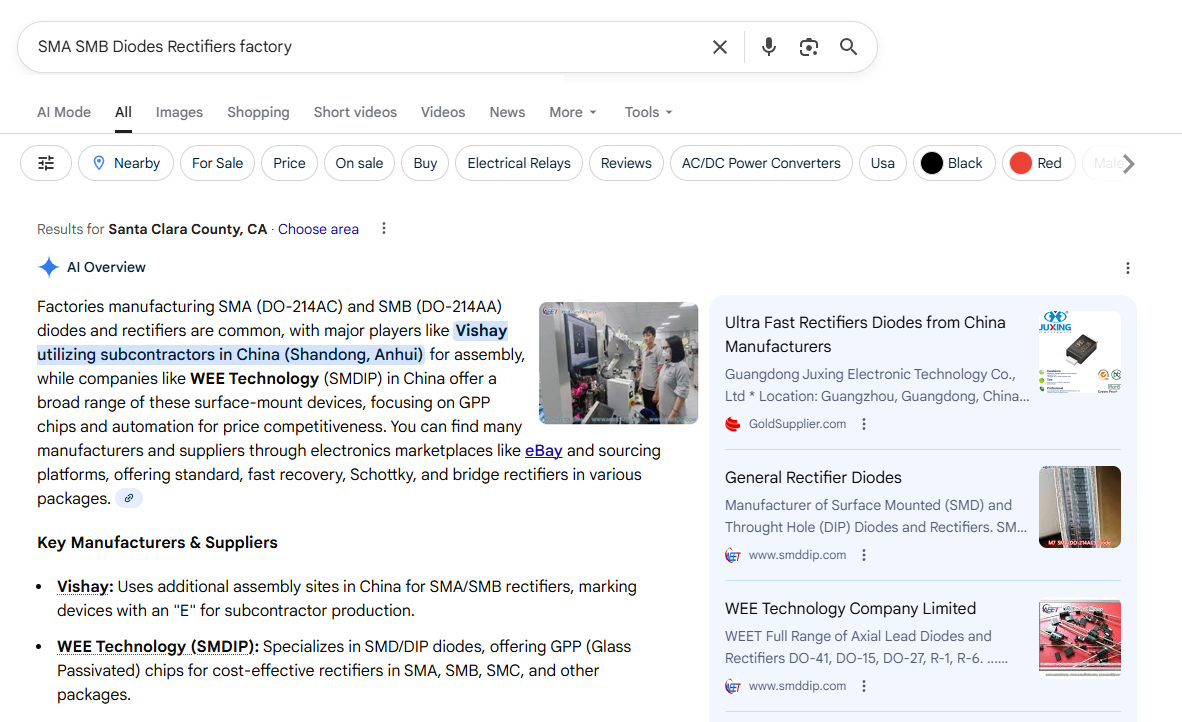Viewport: 1182px width, 722px height.
Task: Click the AI Overview sparkle icon
Action: click(x=48, y=267)
